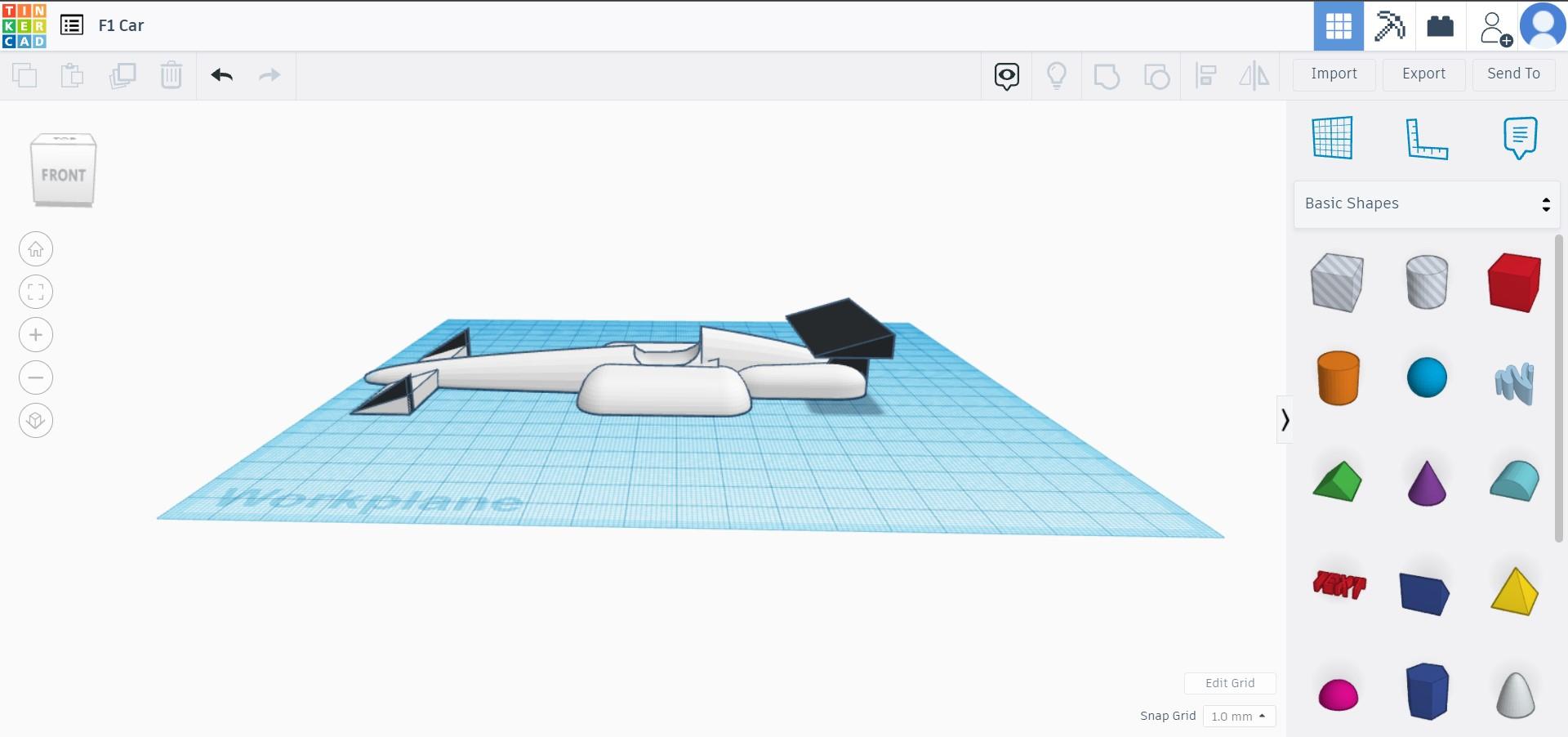Click the shapes panel scrollbar
Image resolution: width=1568 pixels, height=737 pixels.
tap(1558, 388)
